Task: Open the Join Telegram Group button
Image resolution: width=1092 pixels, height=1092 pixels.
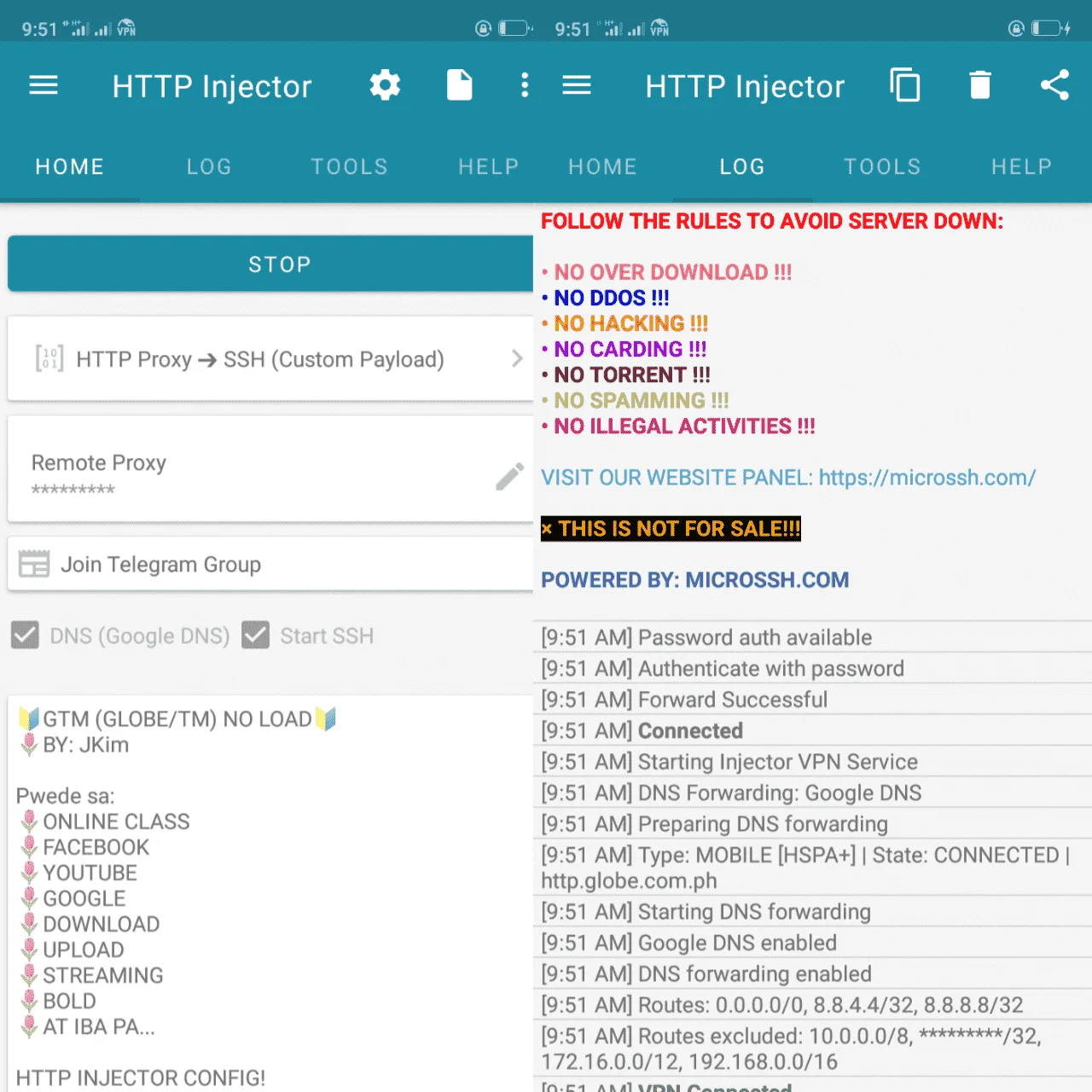Action: (270, 564)
